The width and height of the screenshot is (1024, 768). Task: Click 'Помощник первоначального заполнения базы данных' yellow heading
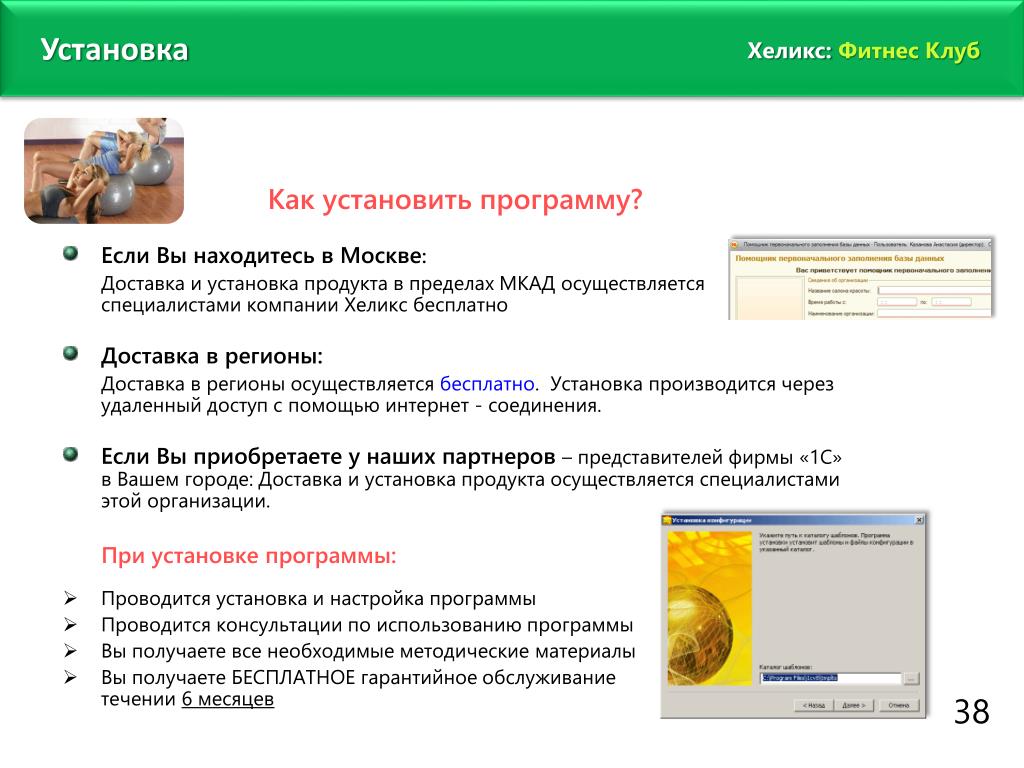(840, 259)
